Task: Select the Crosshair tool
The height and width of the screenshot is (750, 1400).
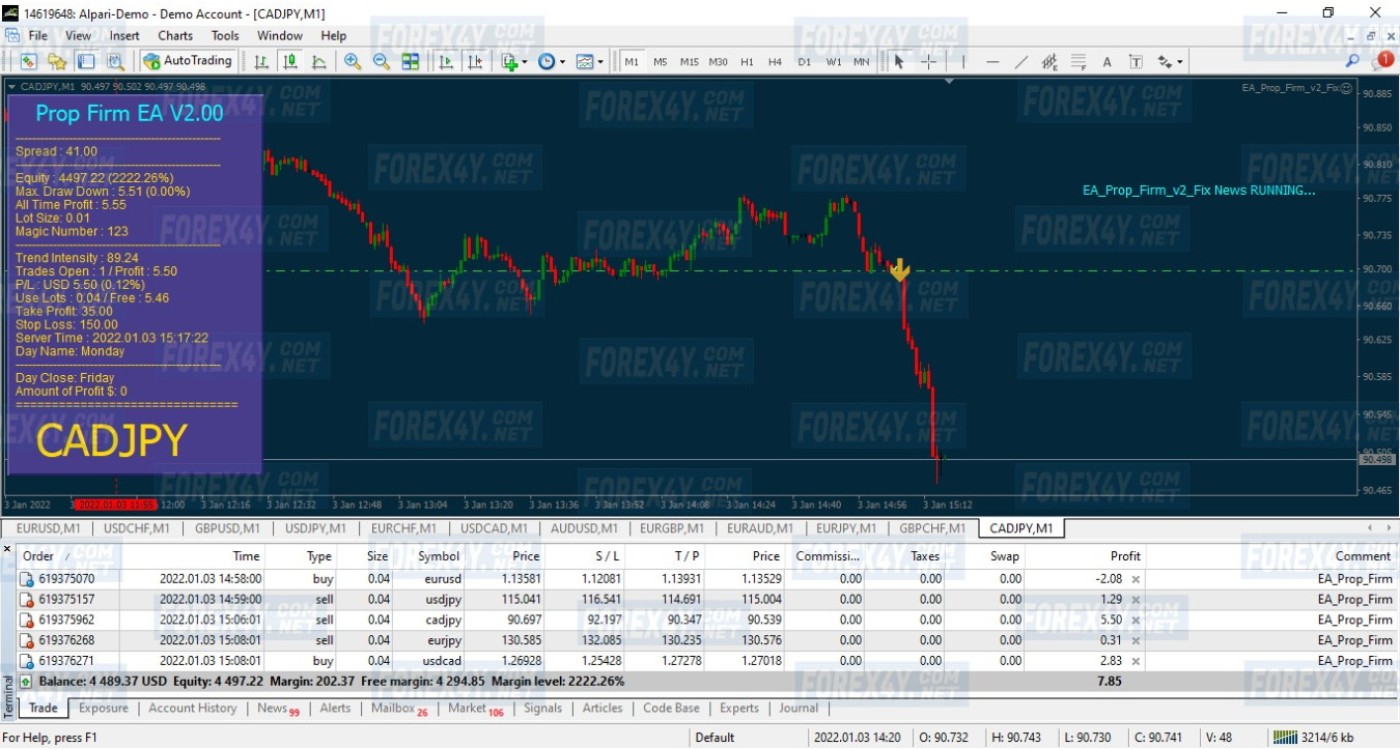Action: (x=928, y=61)
